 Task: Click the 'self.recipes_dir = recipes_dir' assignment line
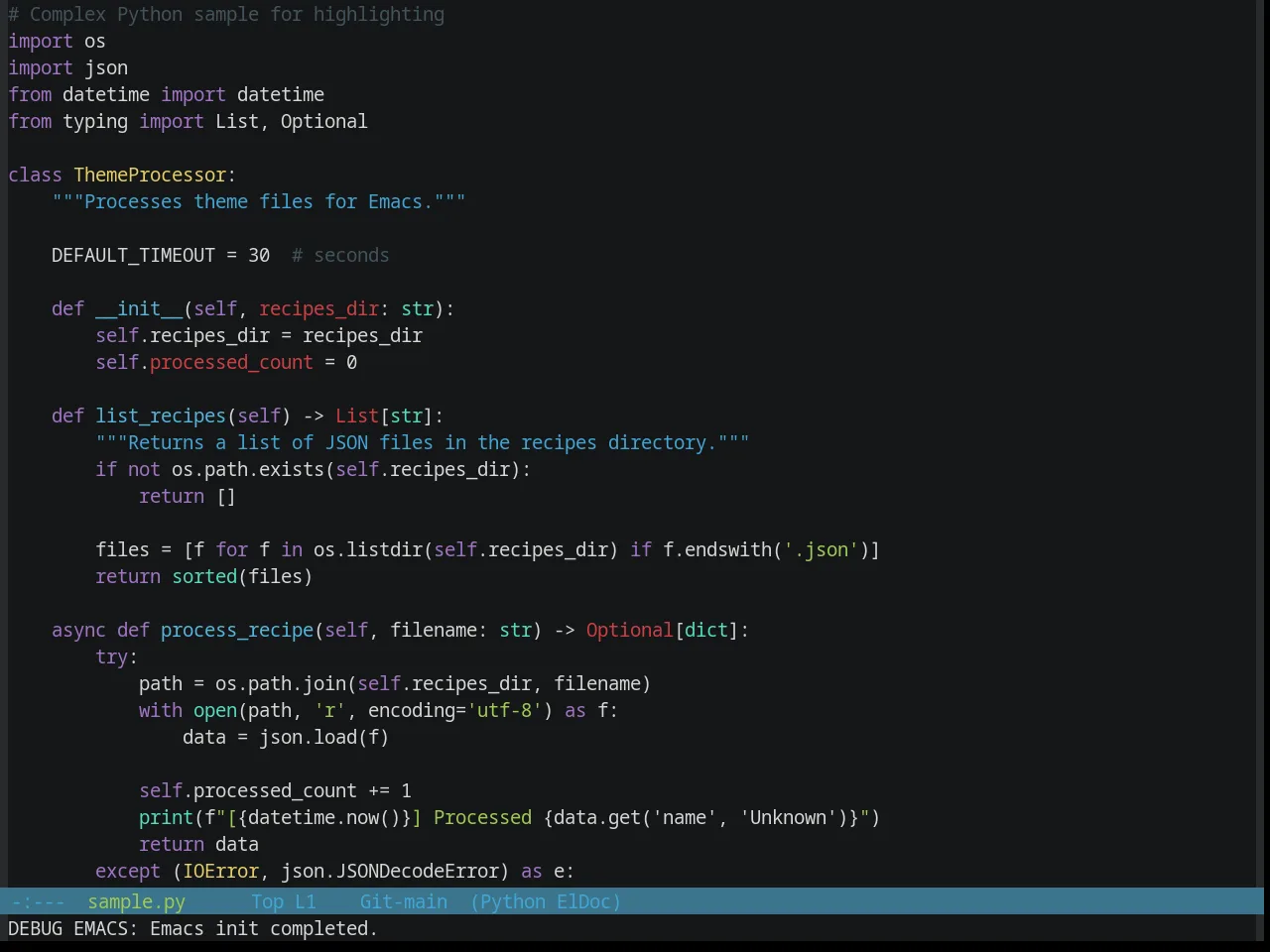point(259,335)
